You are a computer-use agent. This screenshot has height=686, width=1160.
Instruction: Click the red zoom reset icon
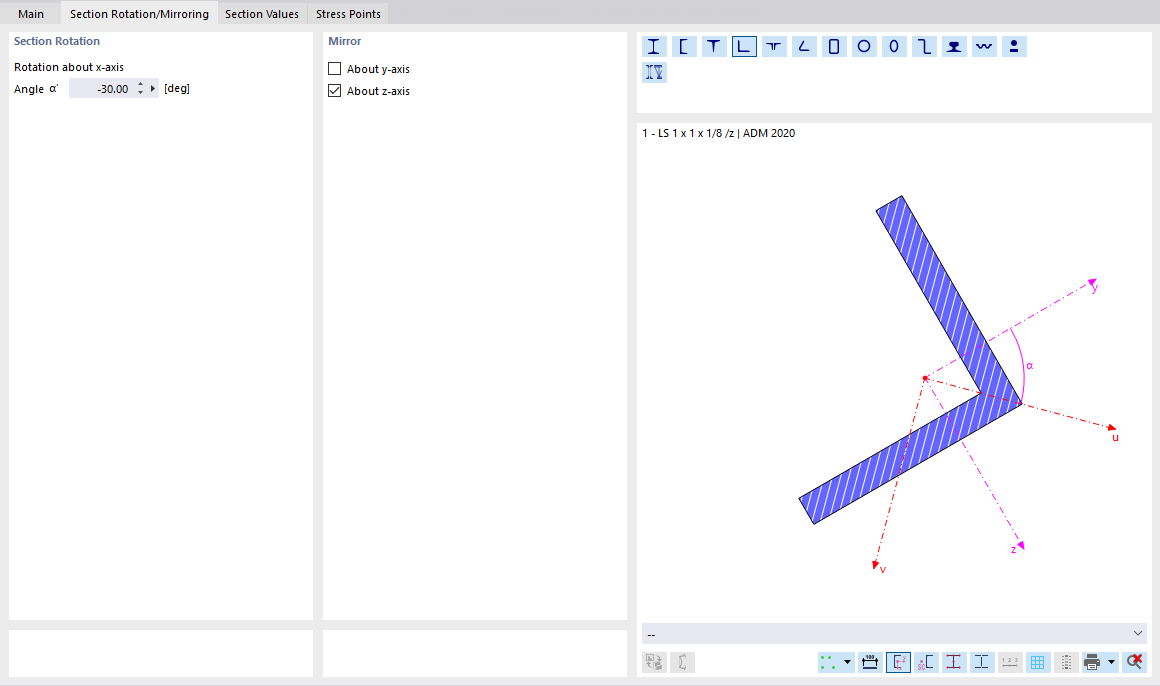[1133, 661]
